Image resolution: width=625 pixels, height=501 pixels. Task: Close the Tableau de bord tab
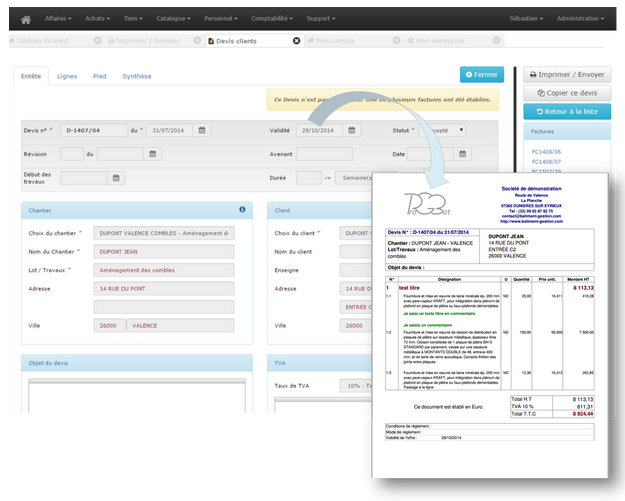pyautogui.click(x=97, y=41)
